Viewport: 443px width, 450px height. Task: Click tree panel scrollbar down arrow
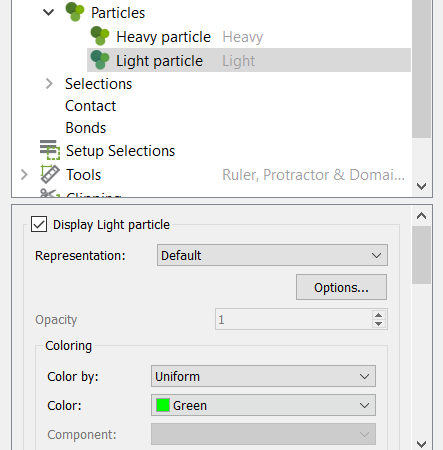pyautogui.click(x=422, y=186)
